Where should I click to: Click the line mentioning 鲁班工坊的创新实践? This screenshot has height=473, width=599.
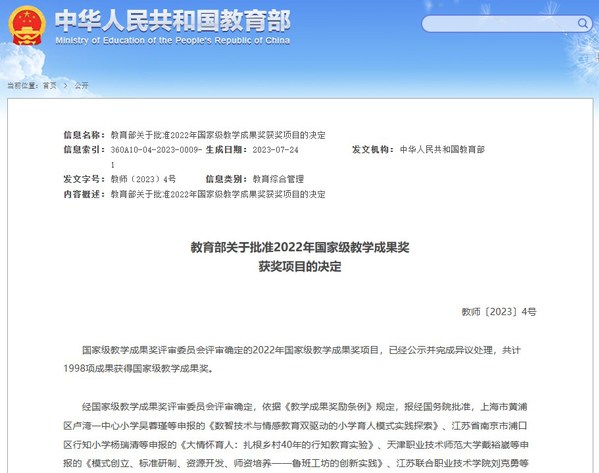coord(296,463)
